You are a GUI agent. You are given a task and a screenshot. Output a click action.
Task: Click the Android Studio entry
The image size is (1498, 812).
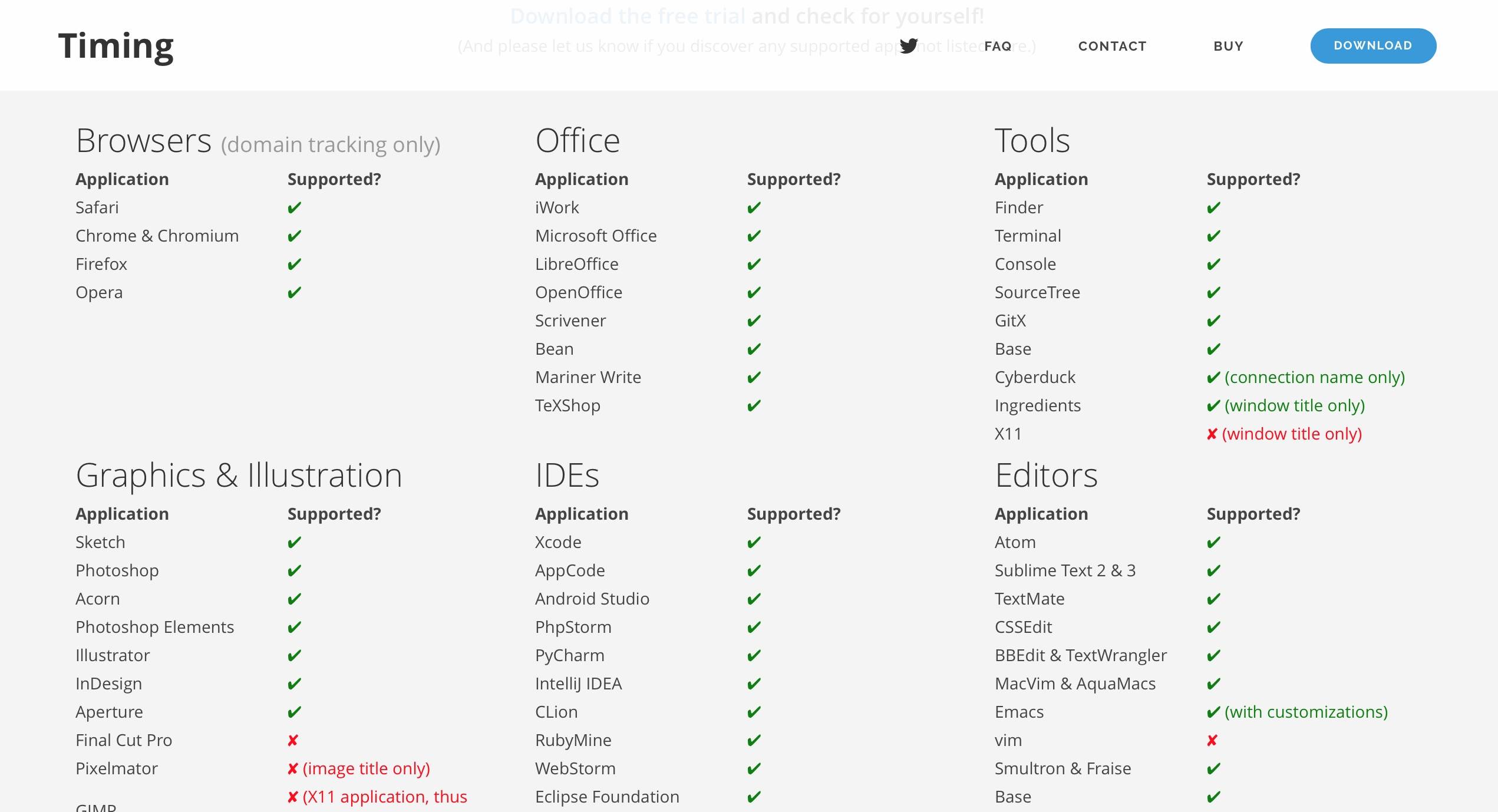(592, 599)
